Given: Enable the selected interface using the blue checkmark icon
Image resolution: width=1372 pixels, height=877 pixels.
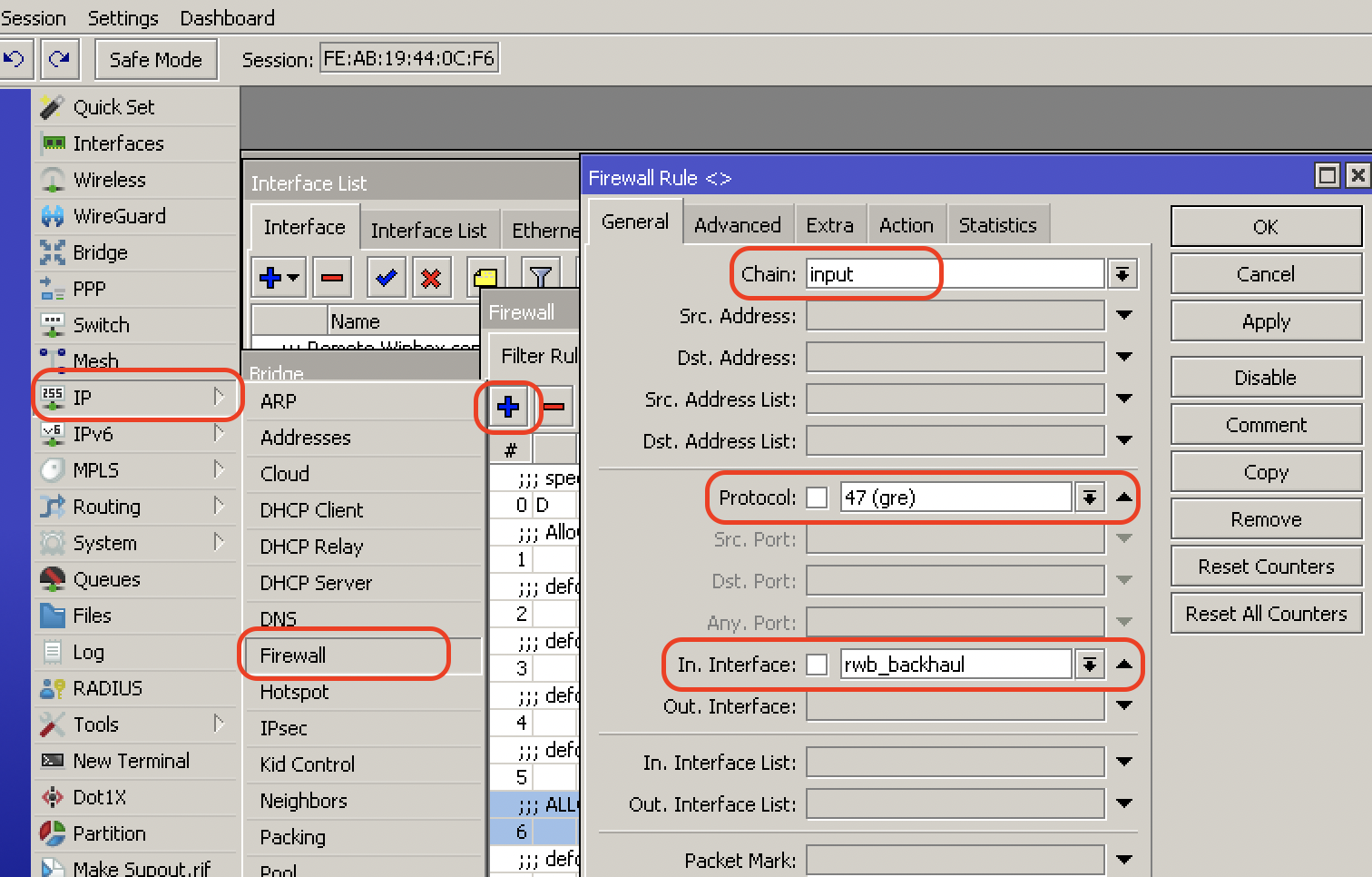Looking at the screenshot, I should pyautogui.click(x=386, y=277).
